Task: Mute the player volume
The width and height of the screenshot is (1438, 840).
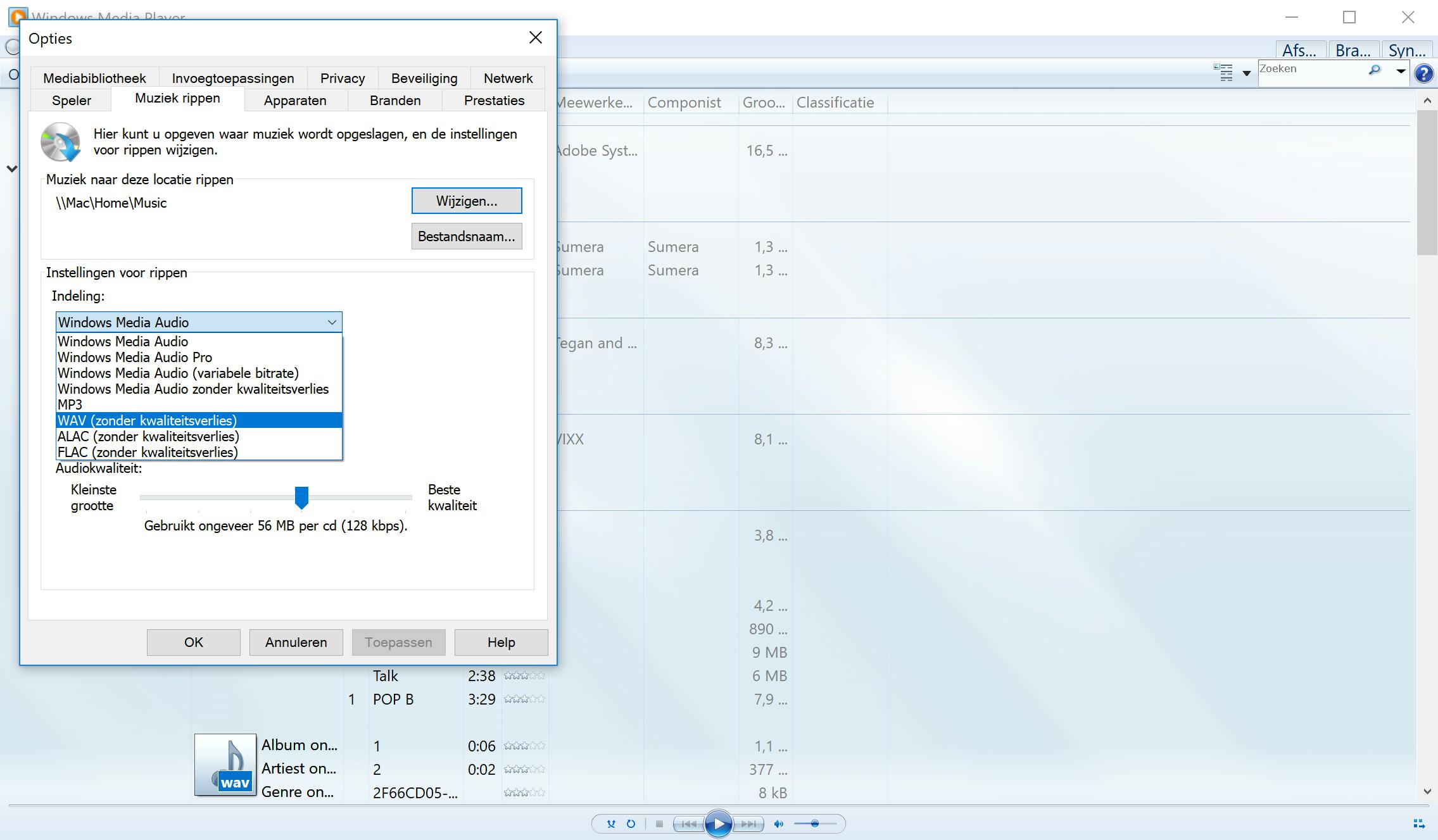Action: click(779, 824)
